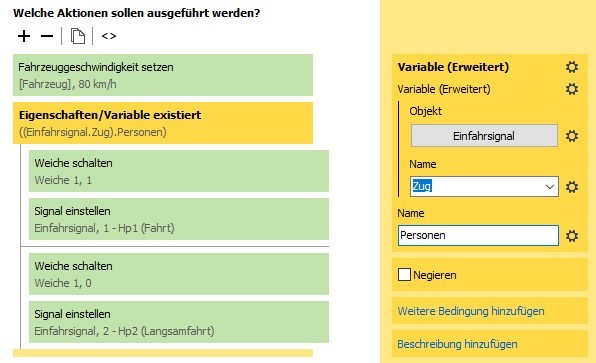Open the script code view icon
Viewport: 596px width, 363px height.
(x=109, y=36)
